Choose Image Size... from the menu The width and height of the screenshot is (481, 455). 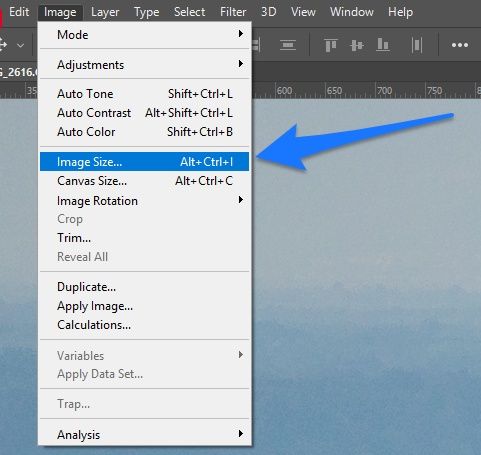(x=144, y=162)
